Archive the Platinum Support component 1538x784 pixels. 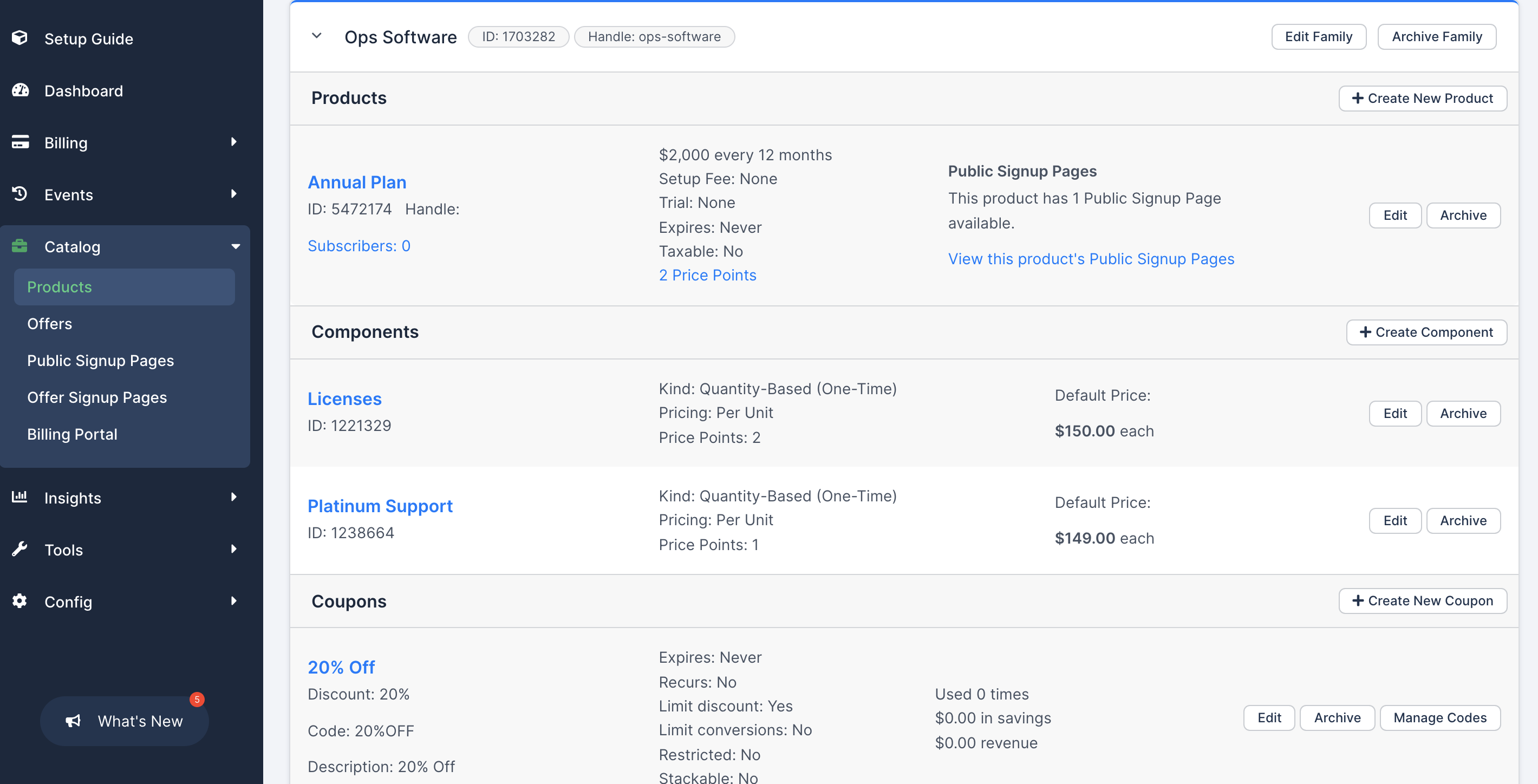1463,521
